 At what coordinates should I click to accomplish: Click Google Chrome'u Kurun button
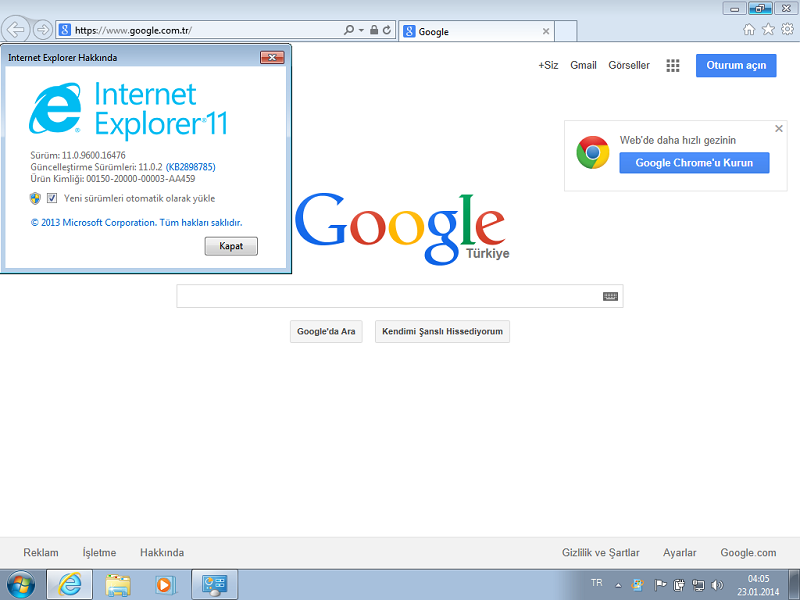tap(694, 162)
